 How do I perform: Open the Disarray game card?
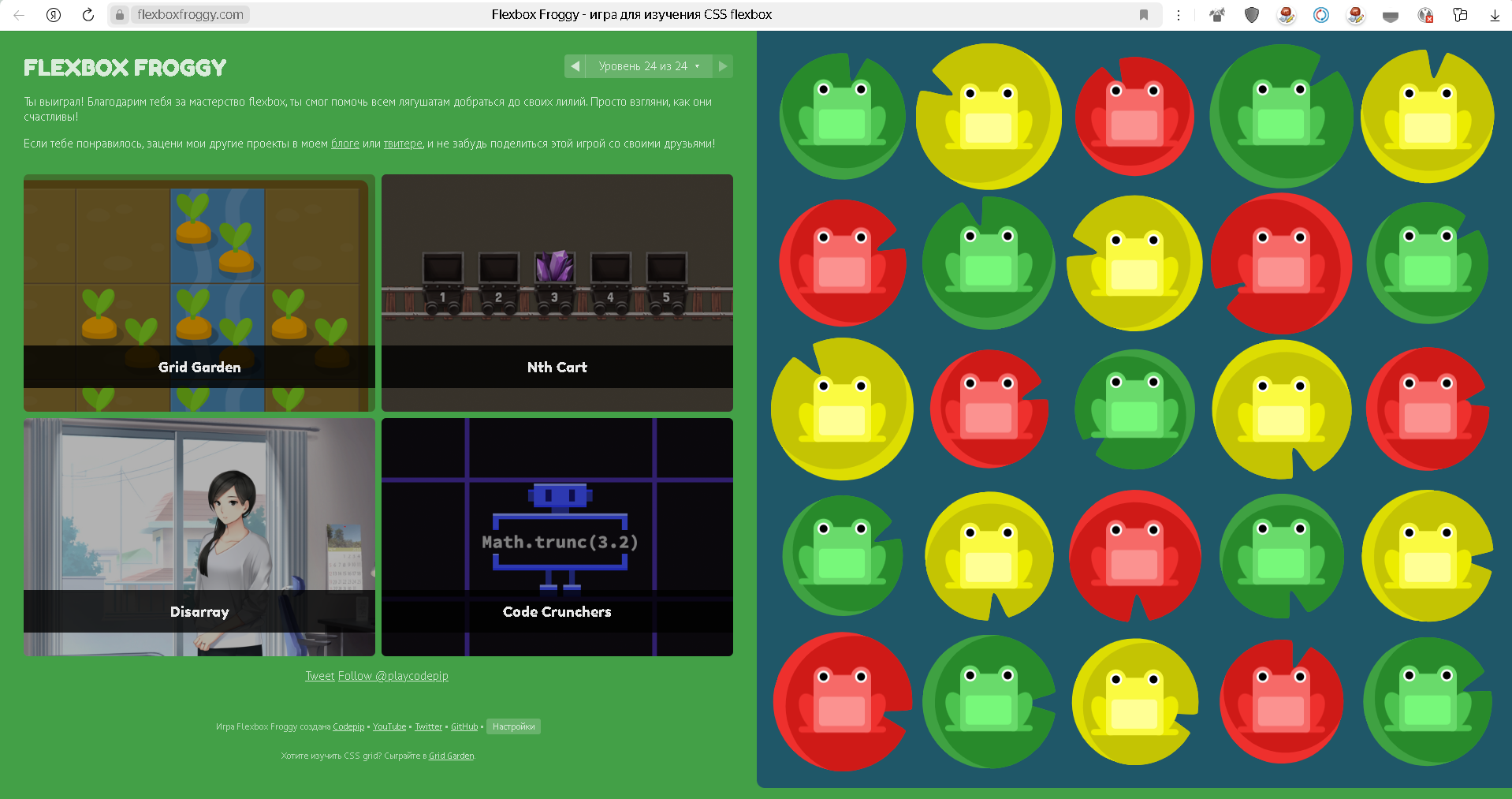(x=199, y=537)
